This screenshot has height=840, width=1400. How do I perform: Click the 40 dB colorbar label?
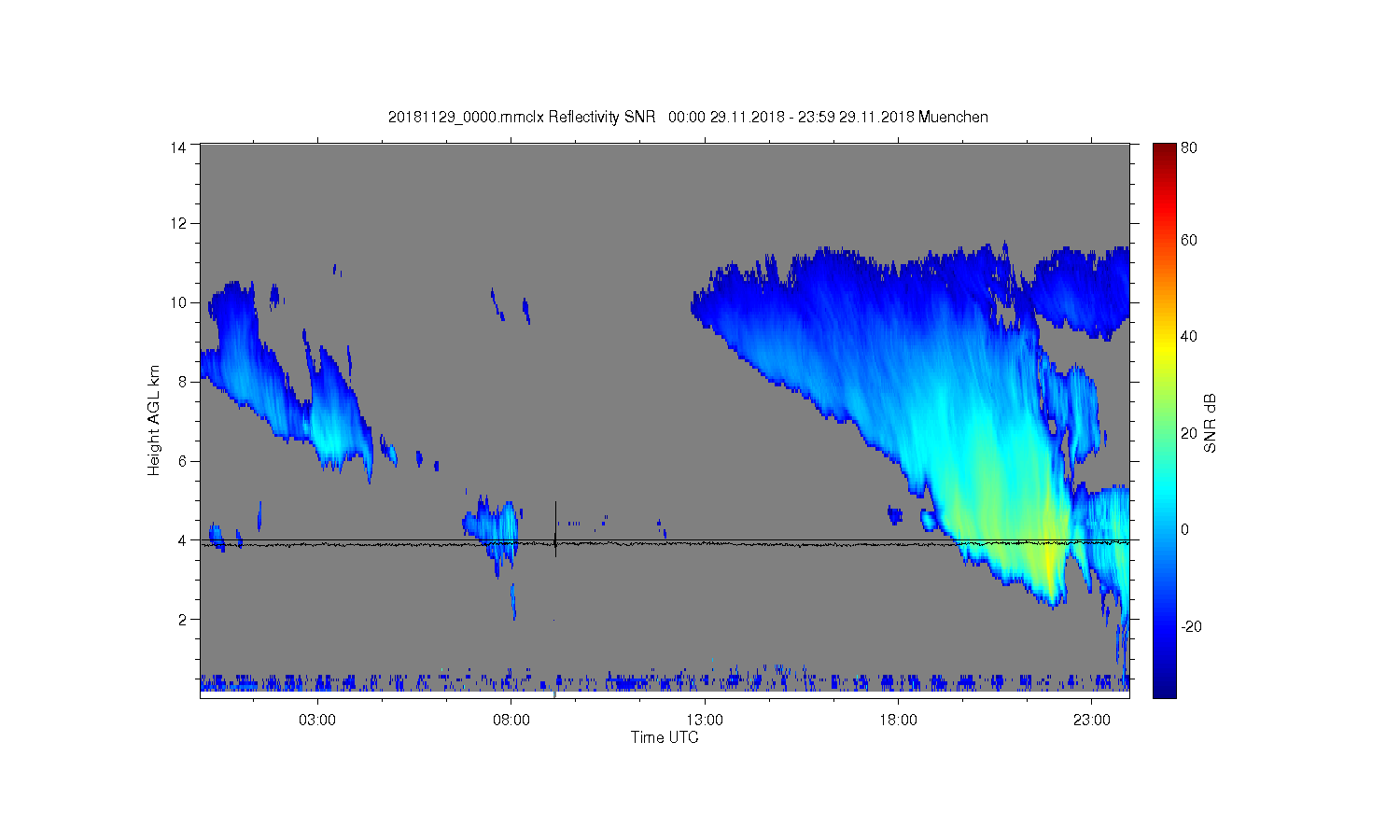point(1189,336)
